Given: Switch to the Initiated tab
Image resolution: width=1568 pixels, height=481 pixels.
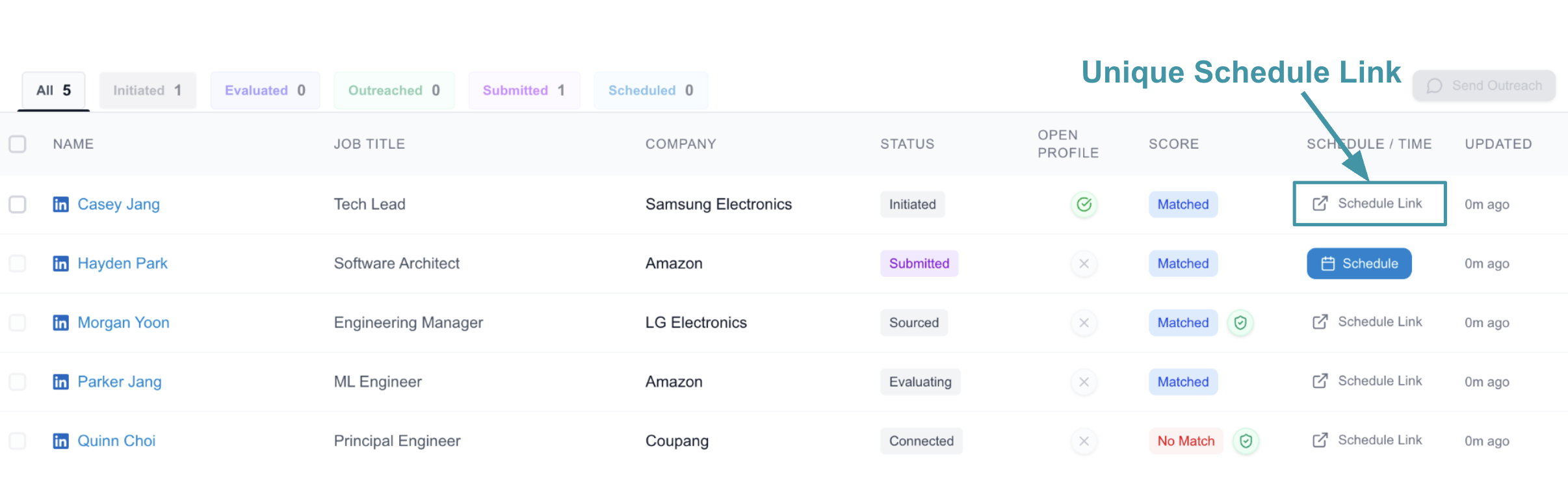Looking at the screenshot, I should coord(148,90).
